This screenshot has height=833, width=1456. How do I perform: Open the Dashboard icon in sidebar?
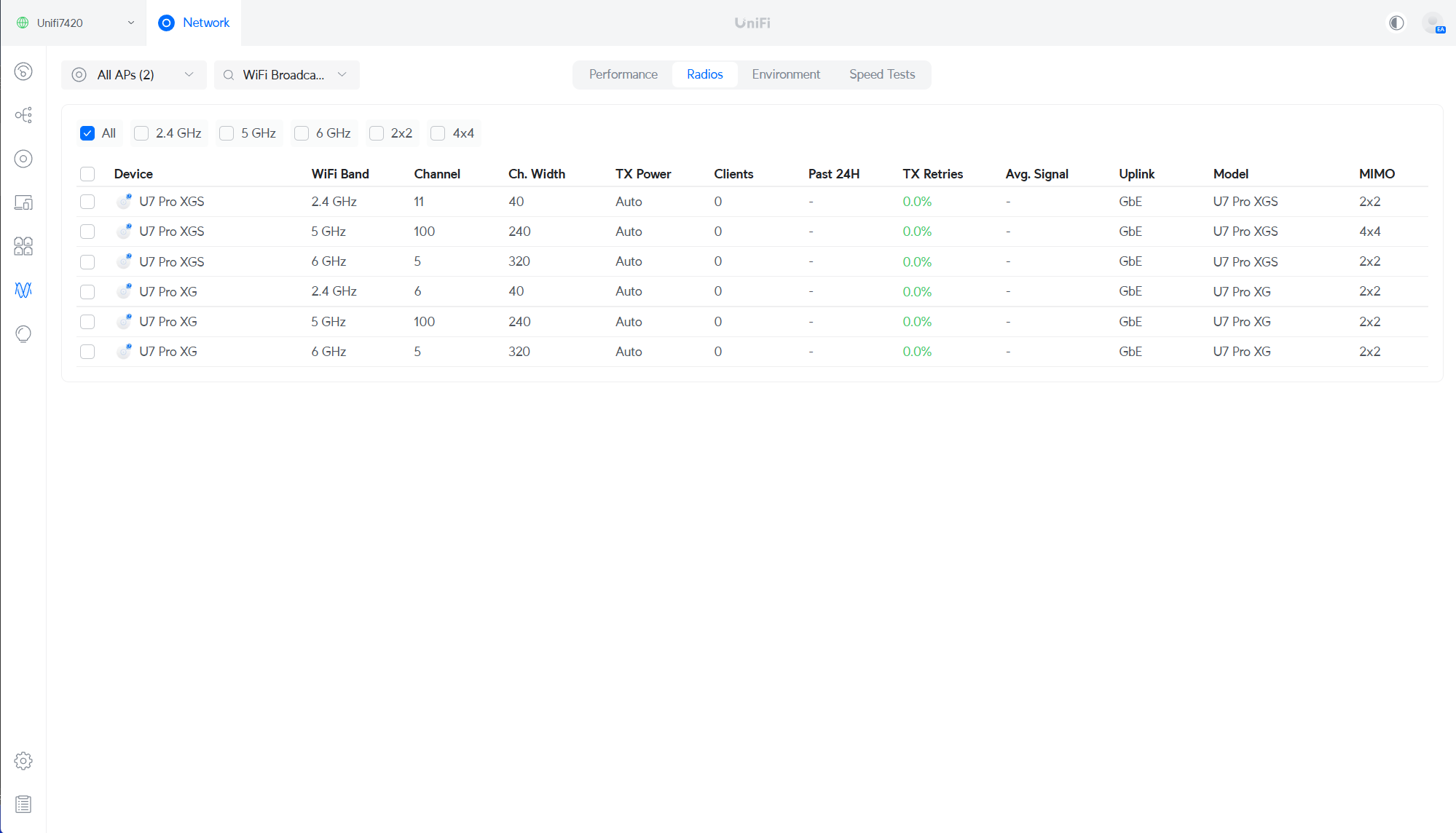click(x=23, y=71)
